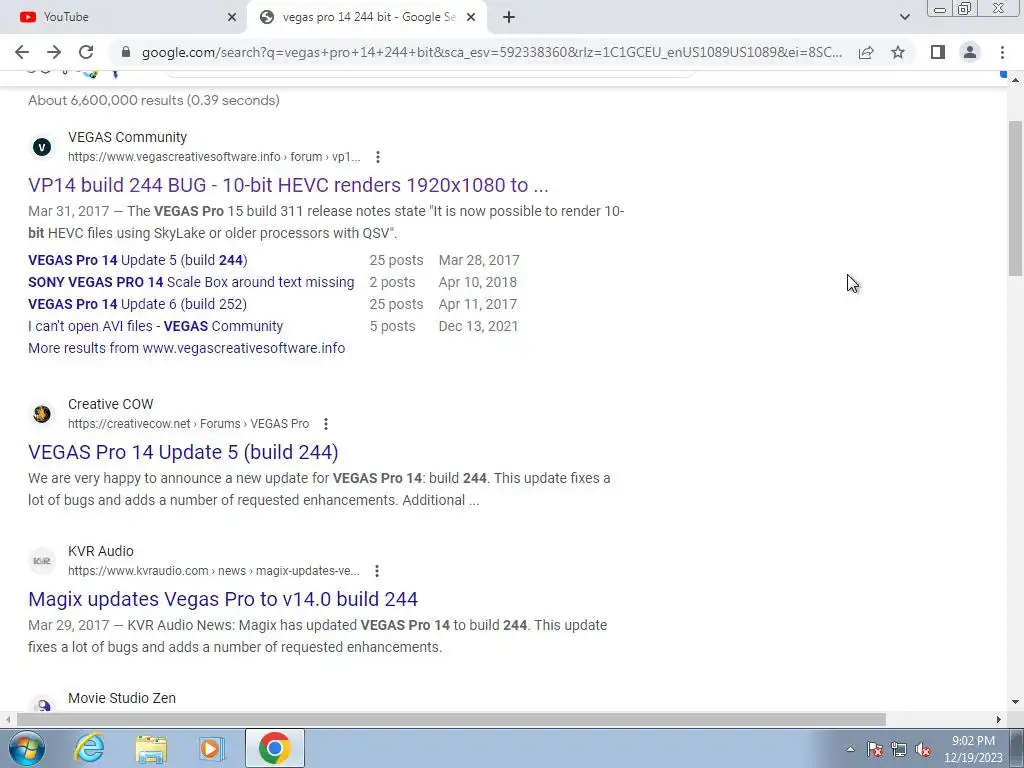Screen dimensions: 1024x768
Task: Click the scroll left arrow of horizontal scrollbar
Action: click(7, 719)
